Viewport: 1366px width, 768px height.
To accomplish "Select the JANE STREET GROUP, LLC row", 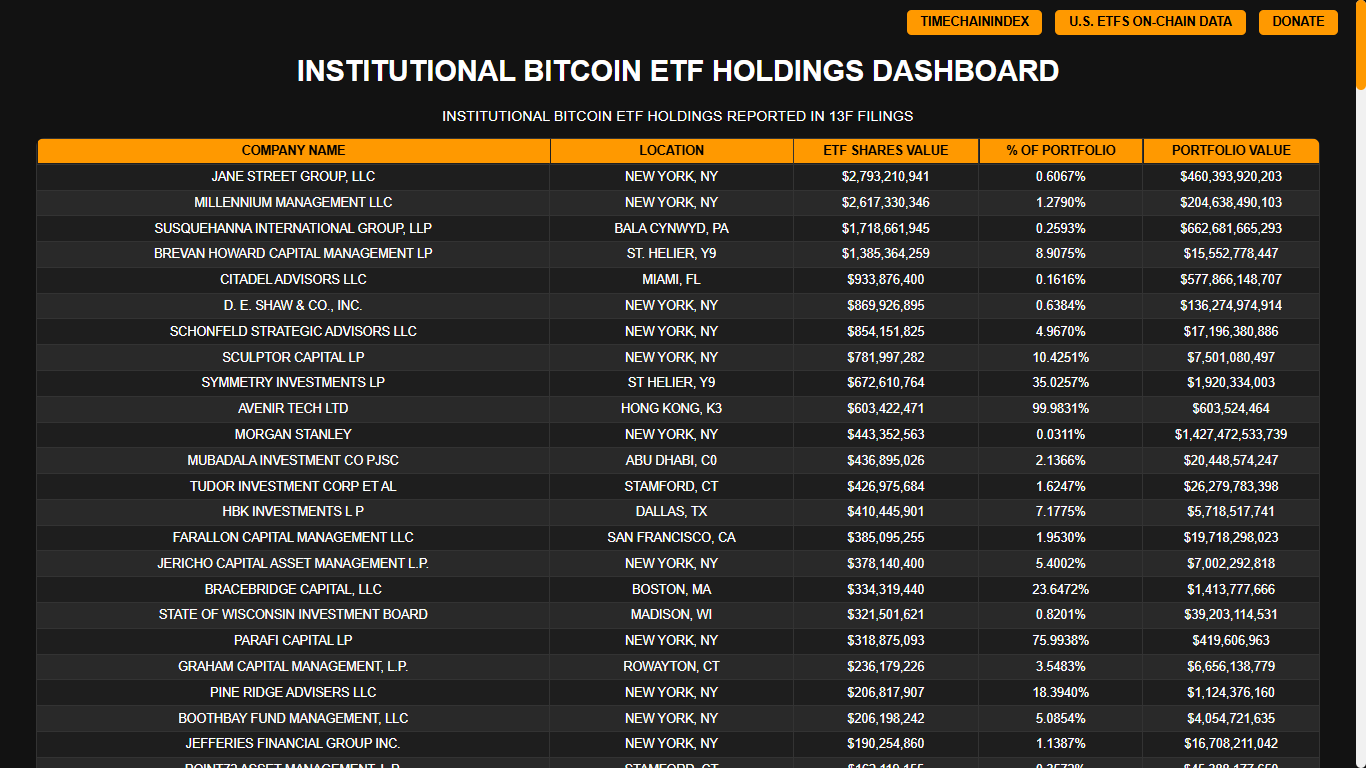I will [x=293, y=176].
